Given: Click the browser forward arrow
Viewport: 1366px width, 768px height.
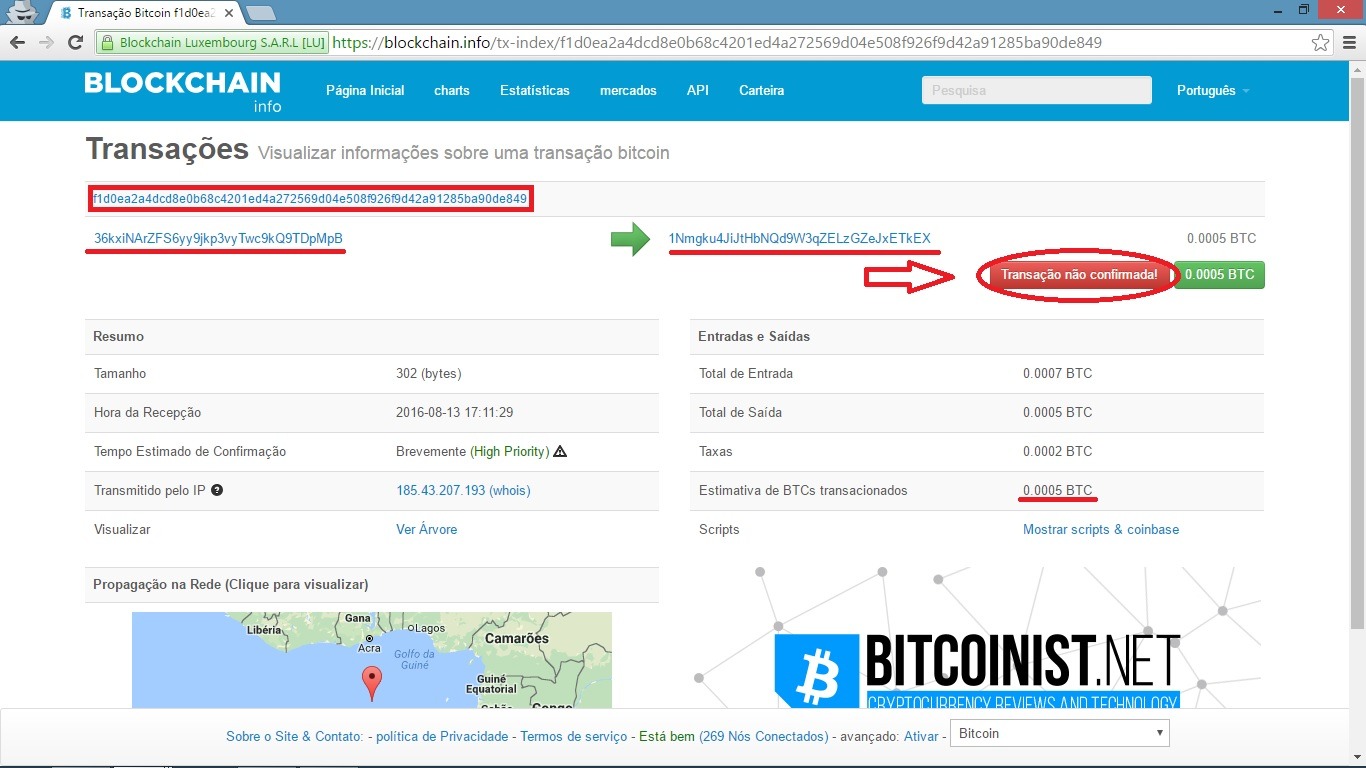Looking at the screenshot, I should click(x=46, y=43).
